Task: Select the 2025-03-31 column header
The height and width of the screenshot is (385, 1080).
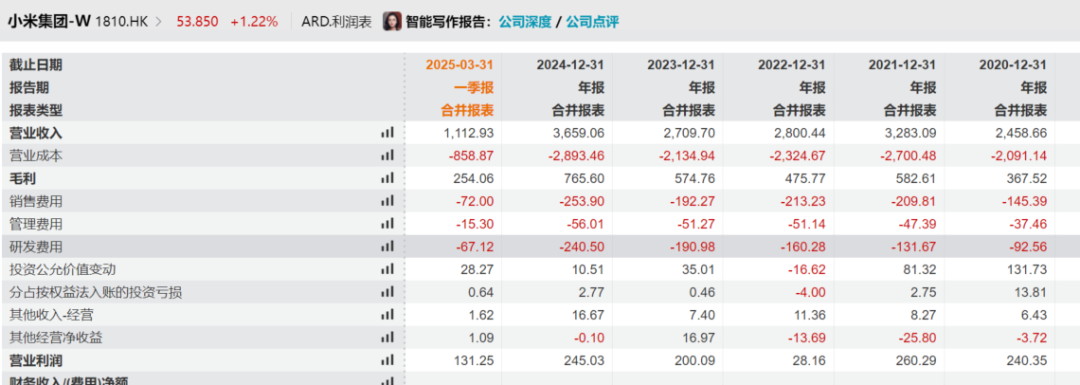Action: click(459, 65)
